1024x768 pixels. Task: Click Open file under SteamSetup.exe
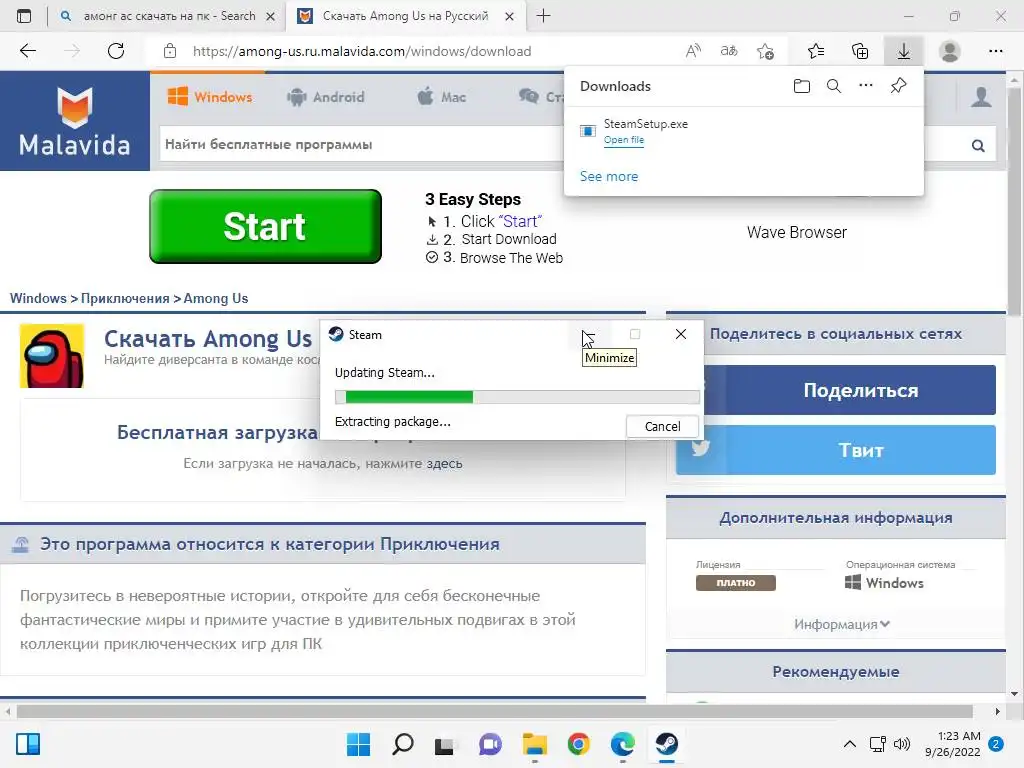coord(624,140)
